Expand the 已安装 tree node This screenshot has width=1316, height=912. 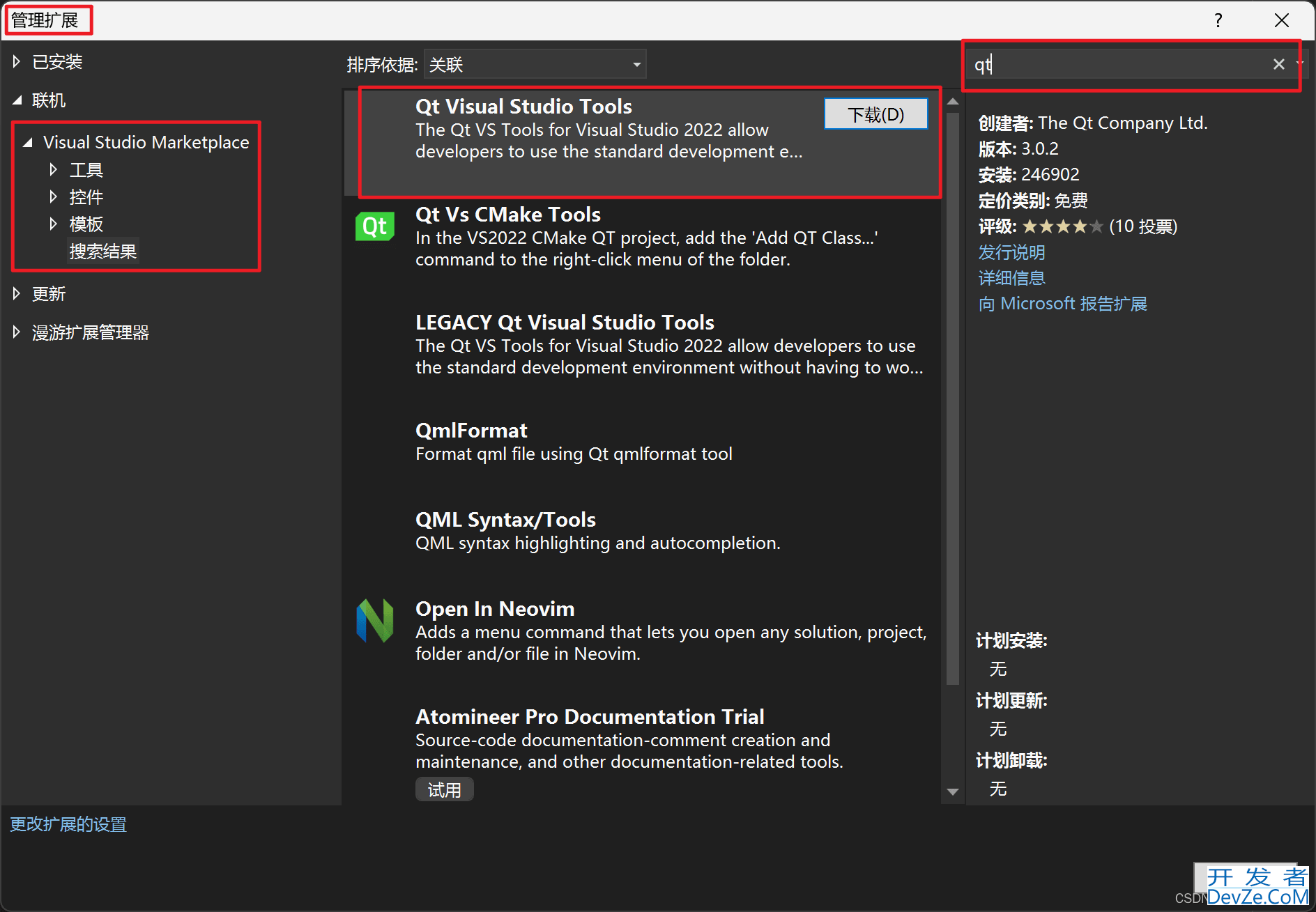16,61
